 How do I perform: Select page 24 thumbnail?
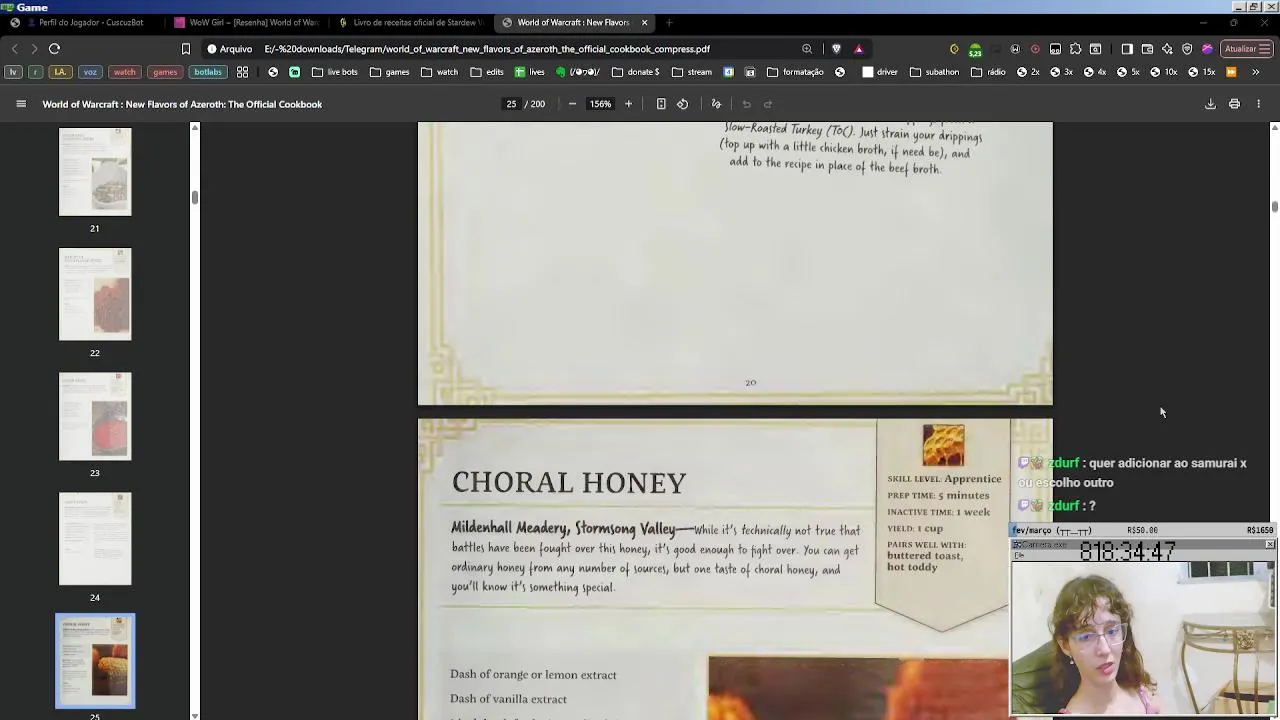coord(95,538)
